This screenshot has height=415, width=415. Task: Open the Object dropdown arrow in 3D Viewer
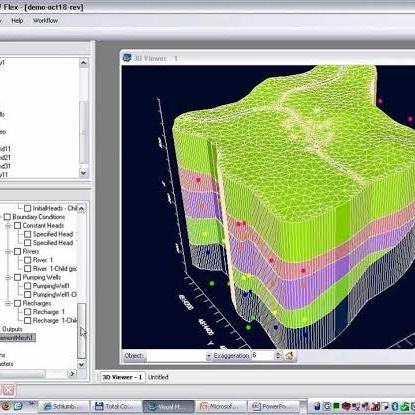209,356
